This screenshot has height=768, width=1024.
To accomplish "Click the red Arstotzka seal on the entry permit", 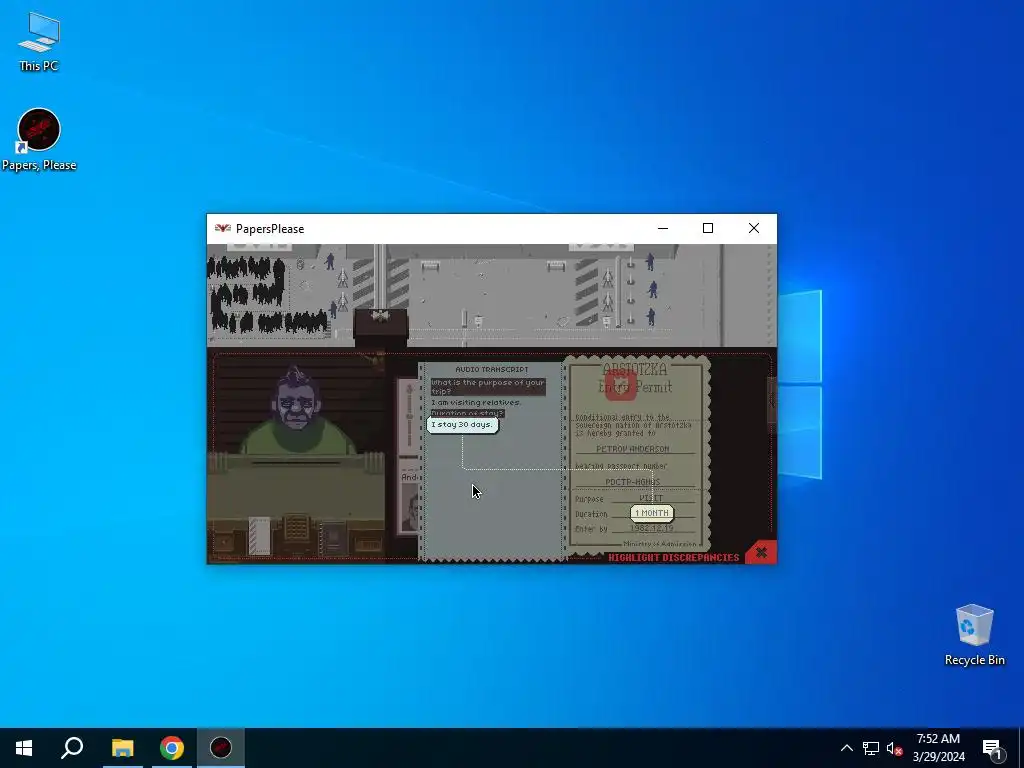I will 620,385.
